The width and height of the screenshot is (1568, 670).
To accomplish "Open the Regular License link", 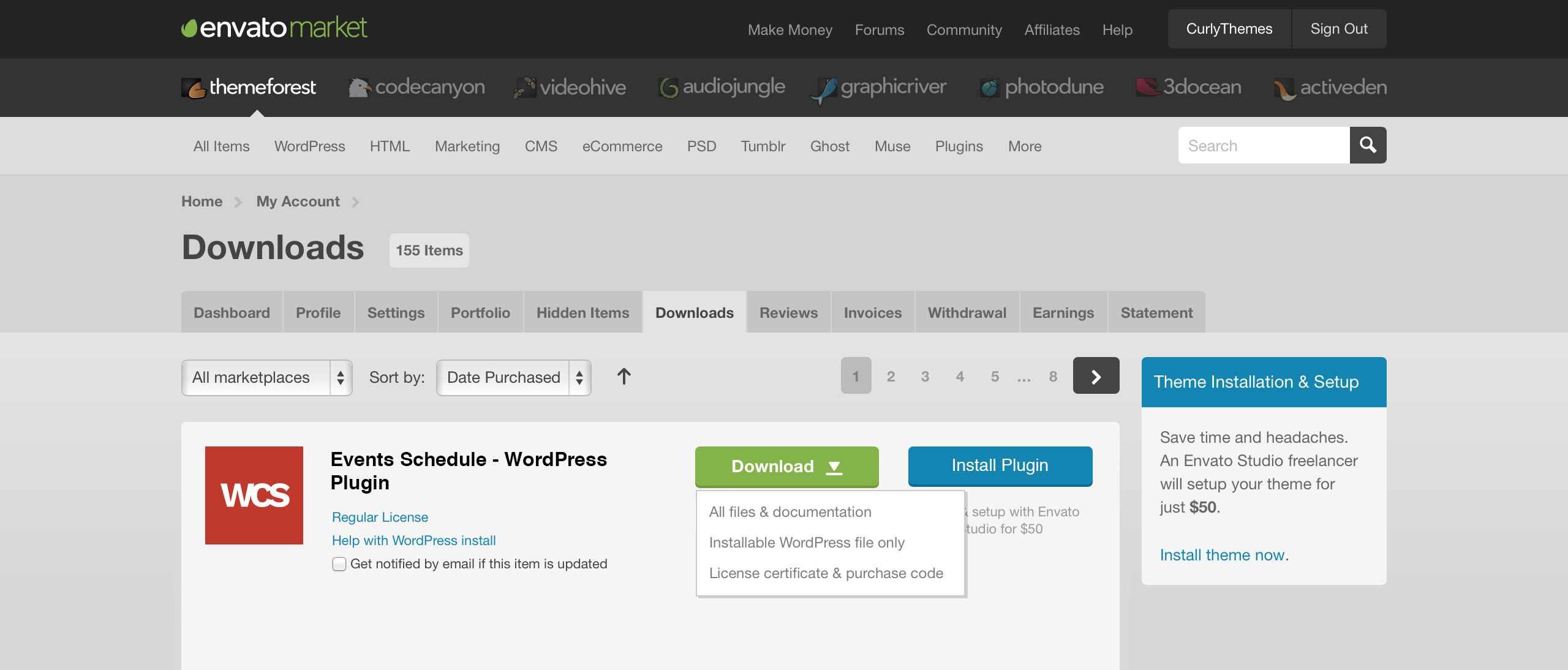I will click(x=380, y=518).
